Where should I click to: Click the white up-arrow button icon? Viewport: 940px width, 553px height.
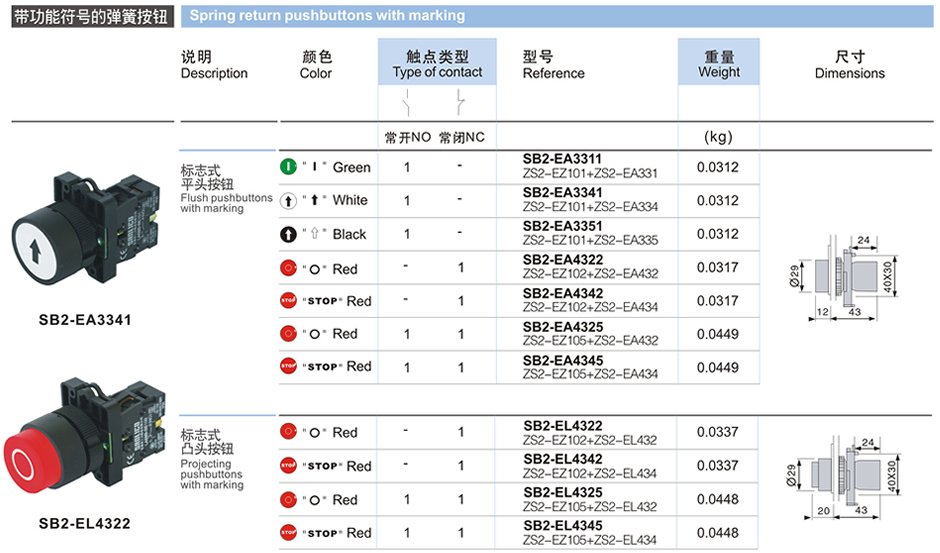(288, 200)
